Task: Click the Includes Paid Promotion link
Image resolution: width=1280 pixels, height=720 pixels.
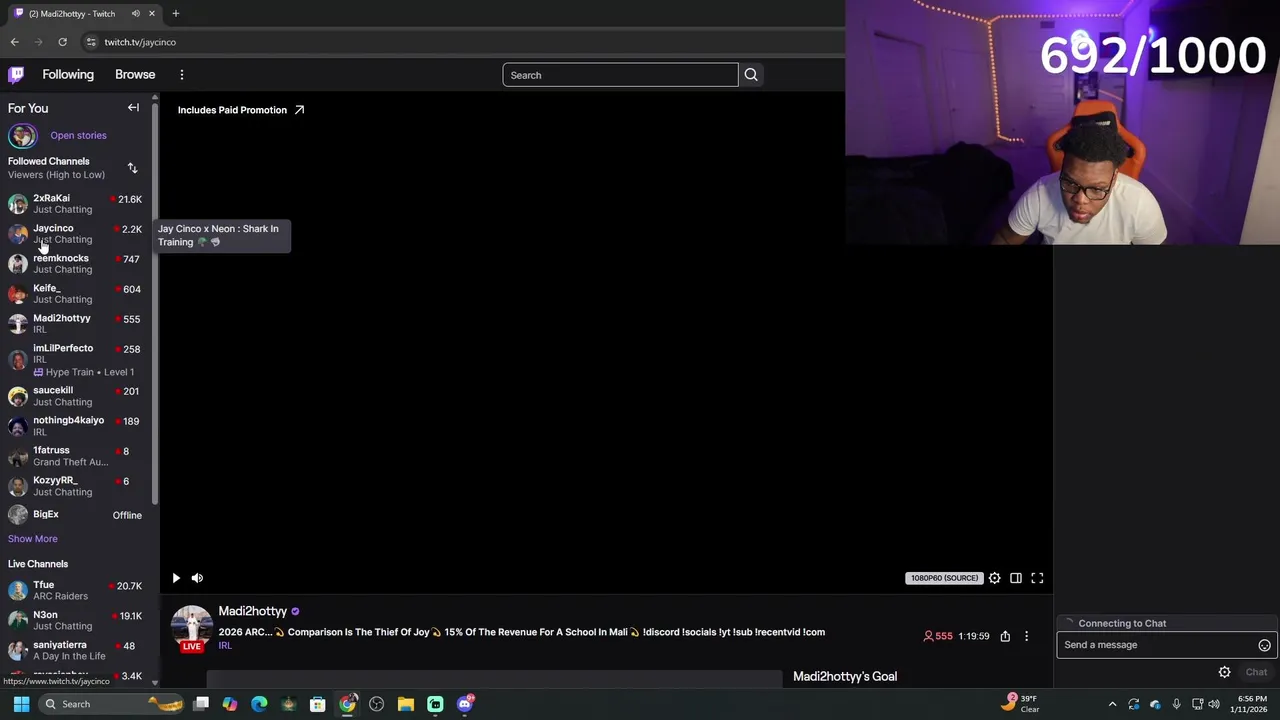Action: (x=241, y=110)
